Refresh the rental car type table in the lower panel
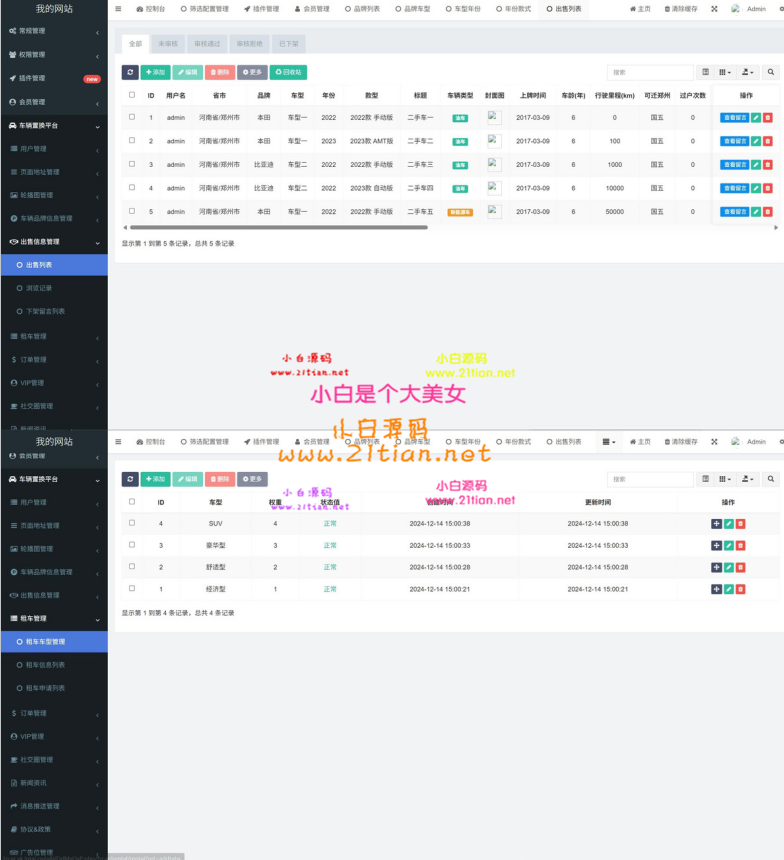Viewport: 784px width, 860px height. pos(130,479)
